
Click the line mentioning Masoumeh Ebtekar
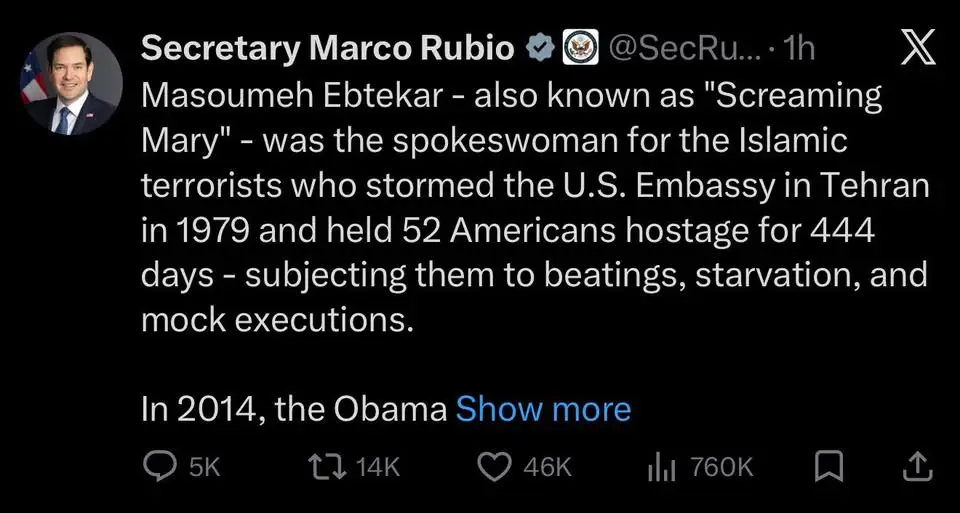(x=511, y=97)
